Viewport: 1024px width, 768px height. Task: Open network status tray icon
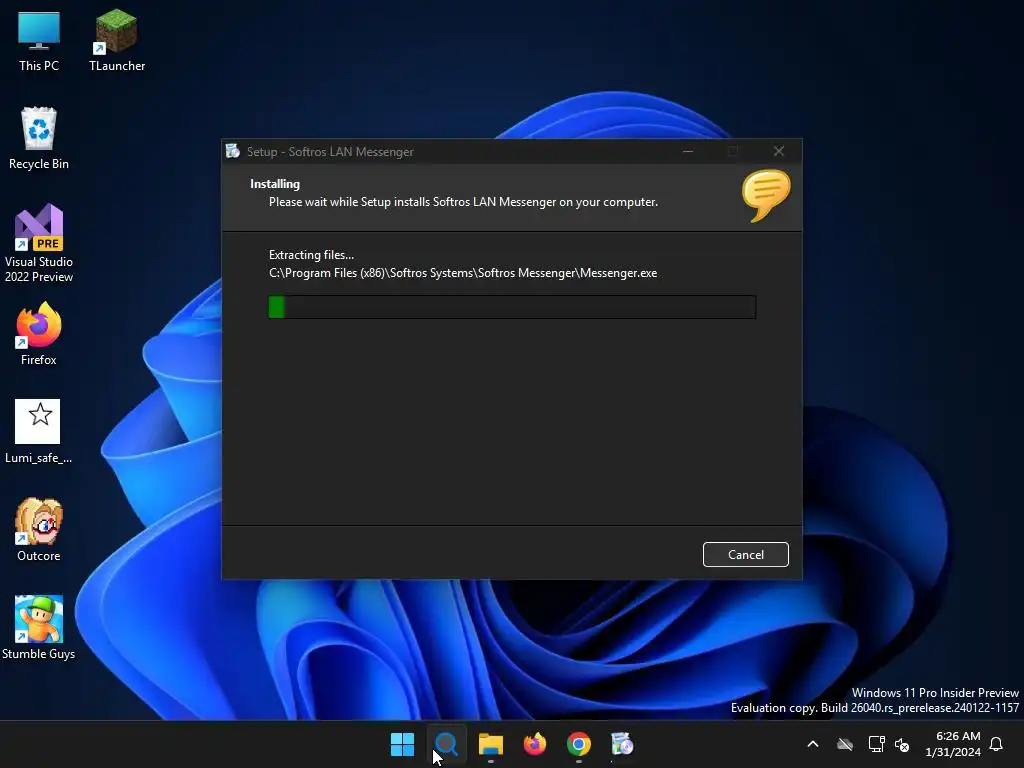[876, 744]
